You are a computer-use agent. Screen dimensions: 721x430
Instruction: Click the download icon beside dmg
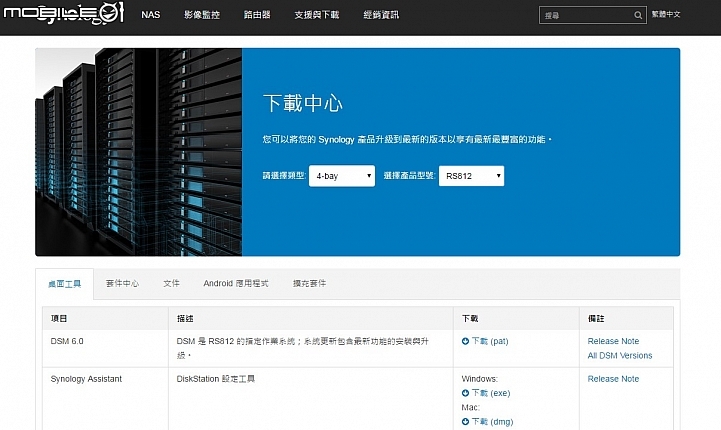point(465,422)
